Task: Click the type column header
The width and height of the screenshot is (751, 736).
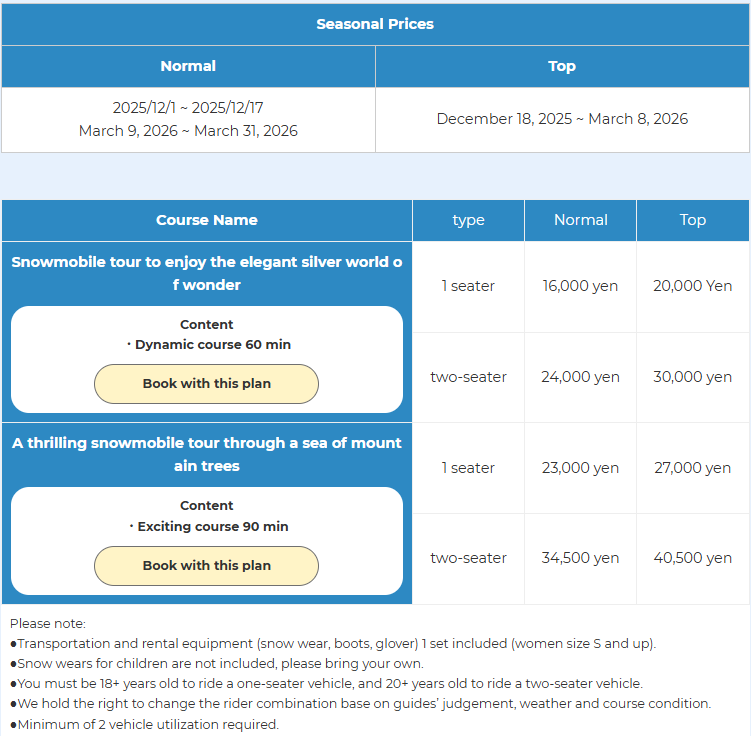Action: coord(468,220)
